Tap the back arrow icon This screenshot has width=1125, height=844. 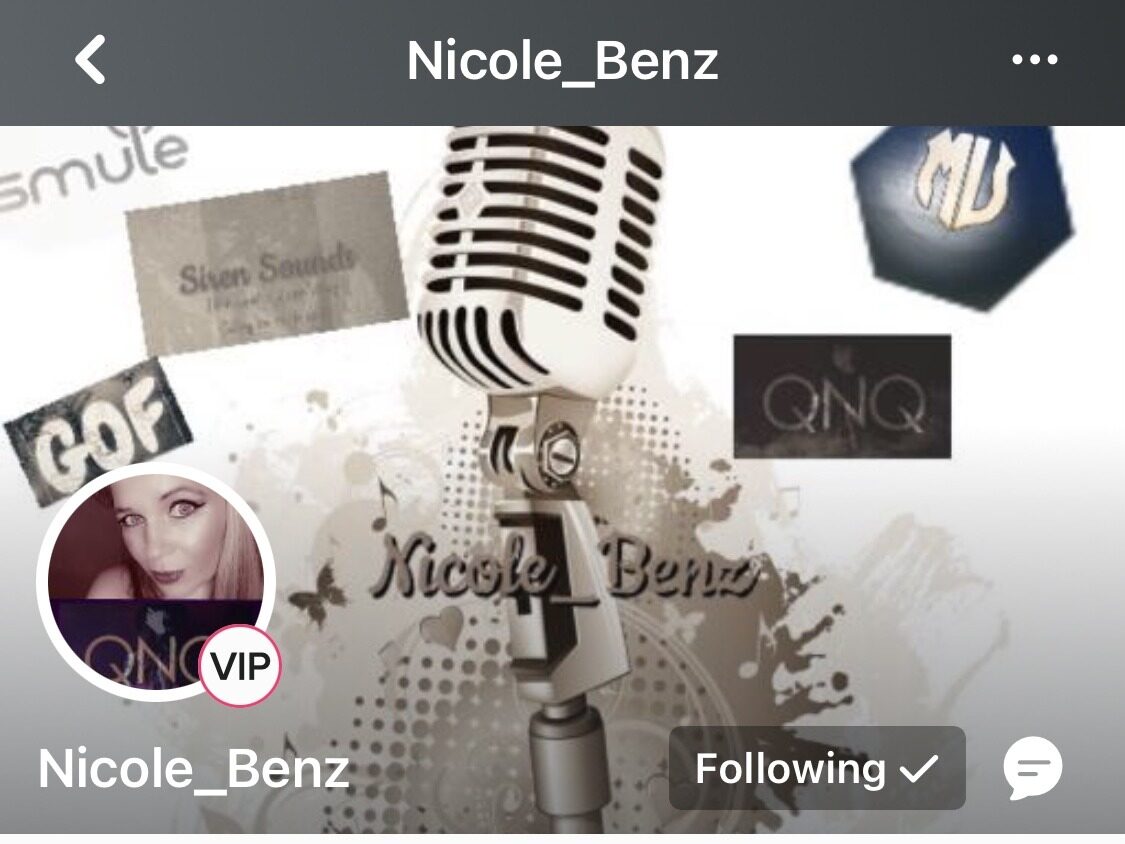tap(90, 60)
